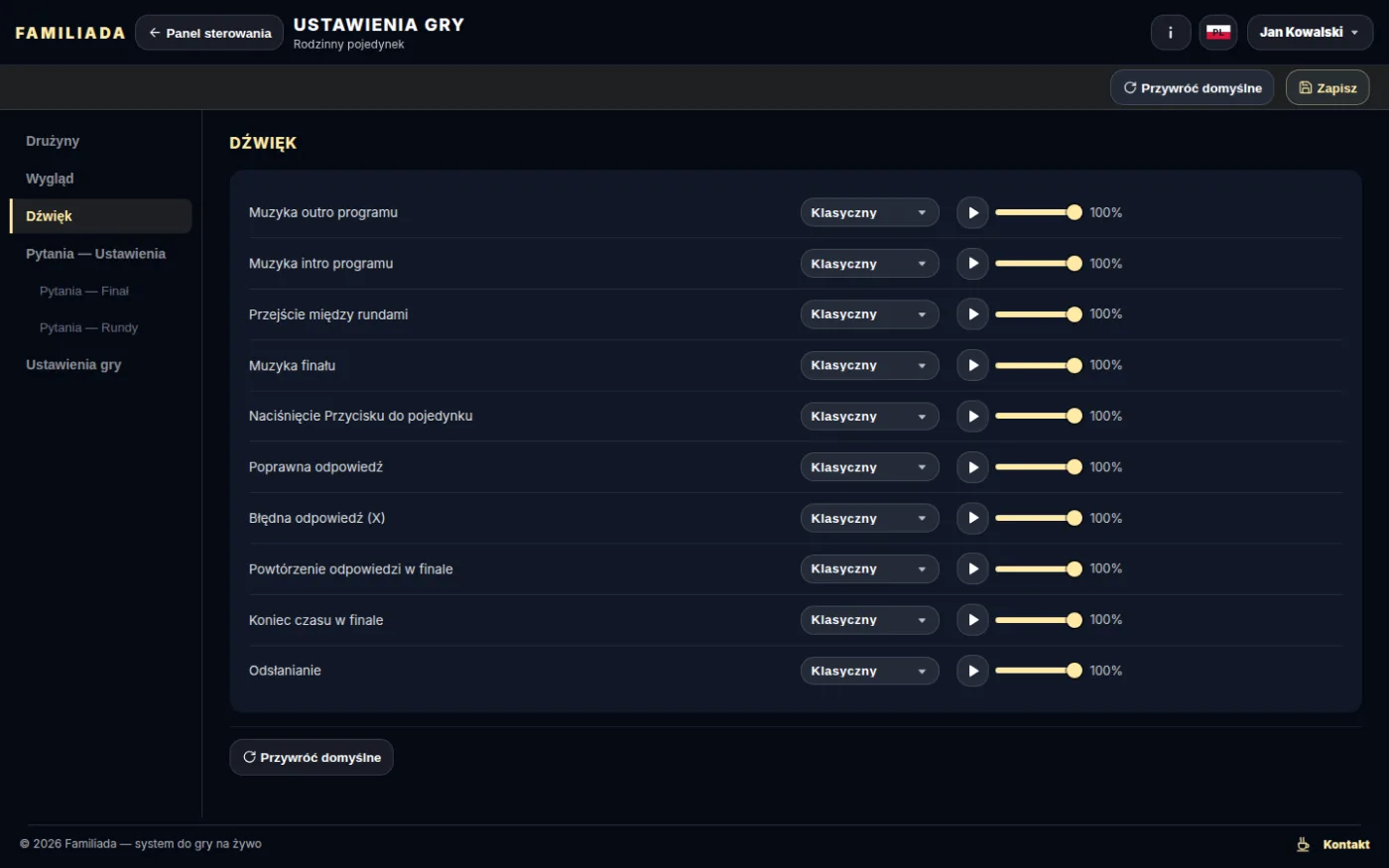Play Powtórzenie odpowiedzi w finale sound

(972, 568)
